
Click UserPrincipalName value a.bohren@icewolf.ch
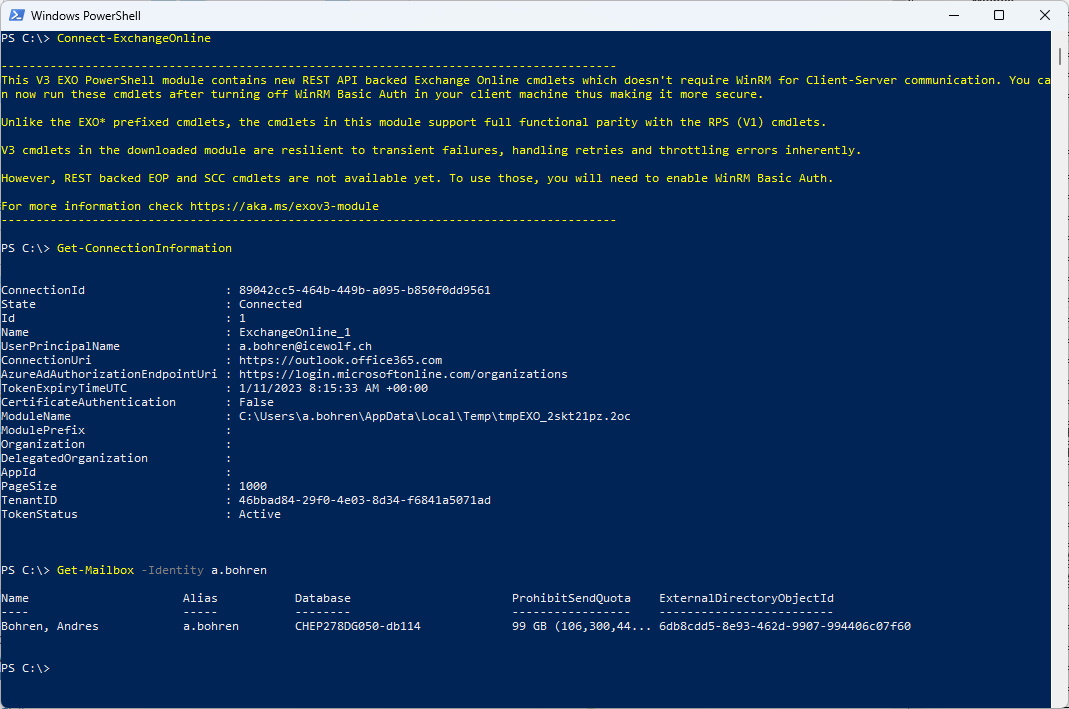point(305,346)
